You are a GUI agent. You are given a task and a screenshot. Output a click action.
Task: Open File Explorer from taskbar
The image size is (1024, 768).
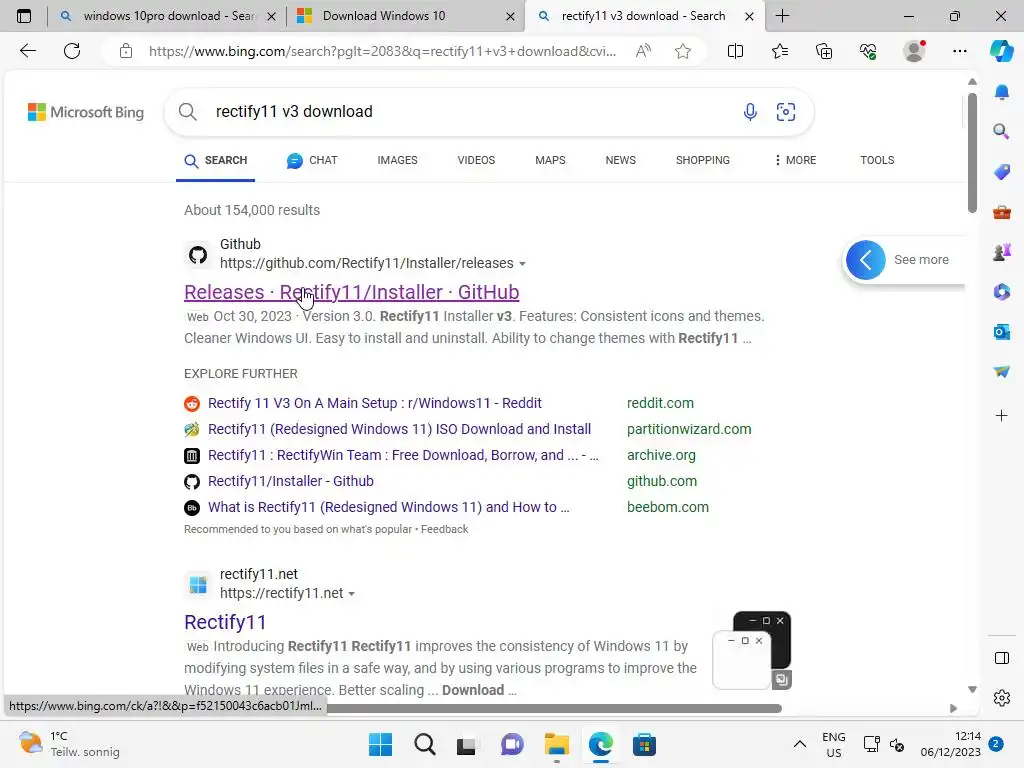tap(556, 744)
